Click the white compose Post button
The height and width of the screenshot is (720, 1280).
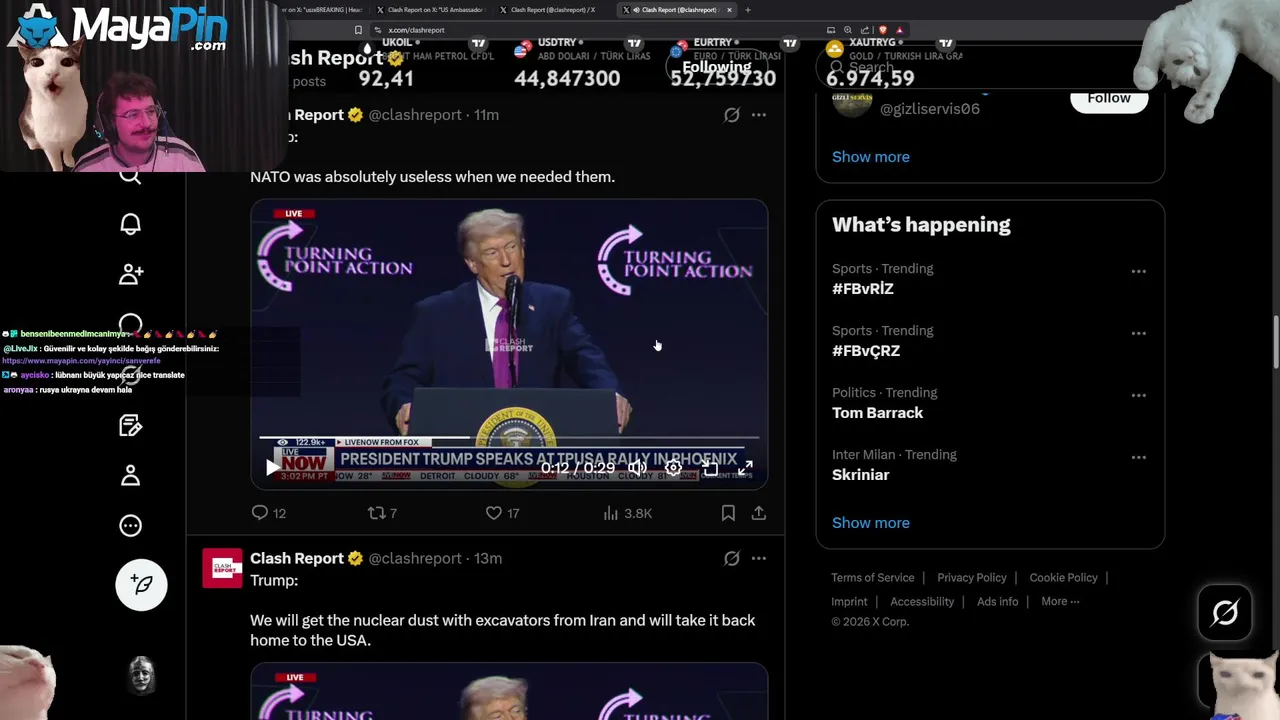[141, 584]
